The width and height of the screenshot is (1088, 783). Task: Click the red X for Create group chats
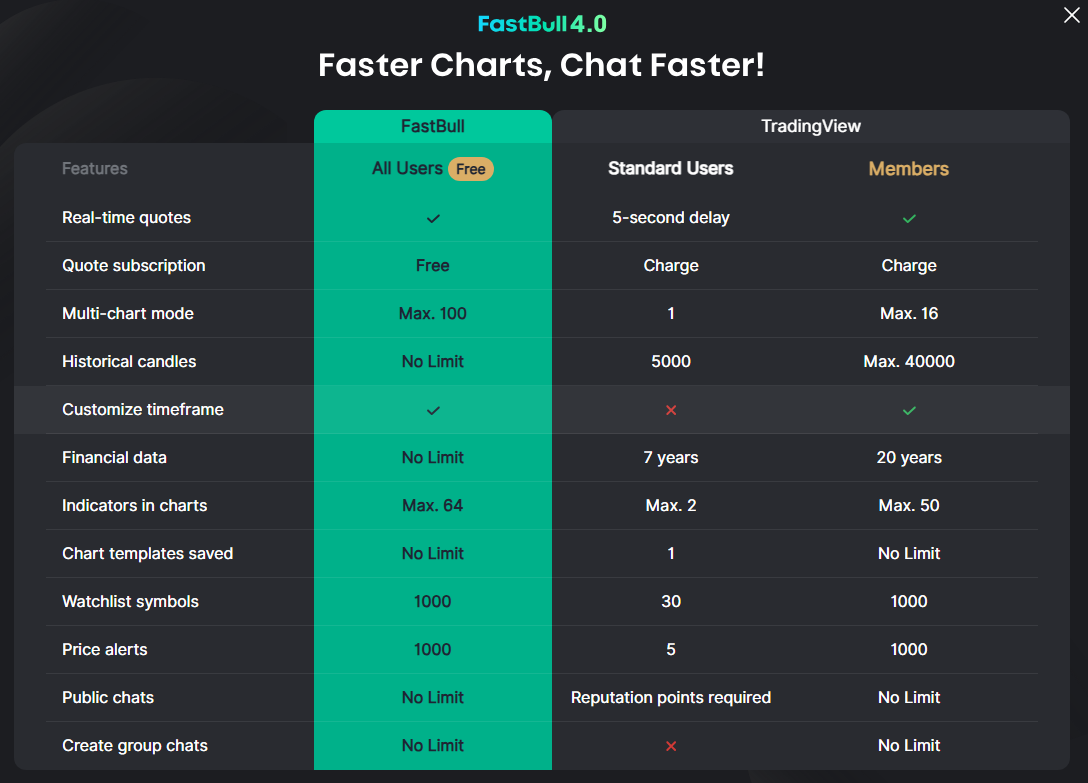click(670, 745)
